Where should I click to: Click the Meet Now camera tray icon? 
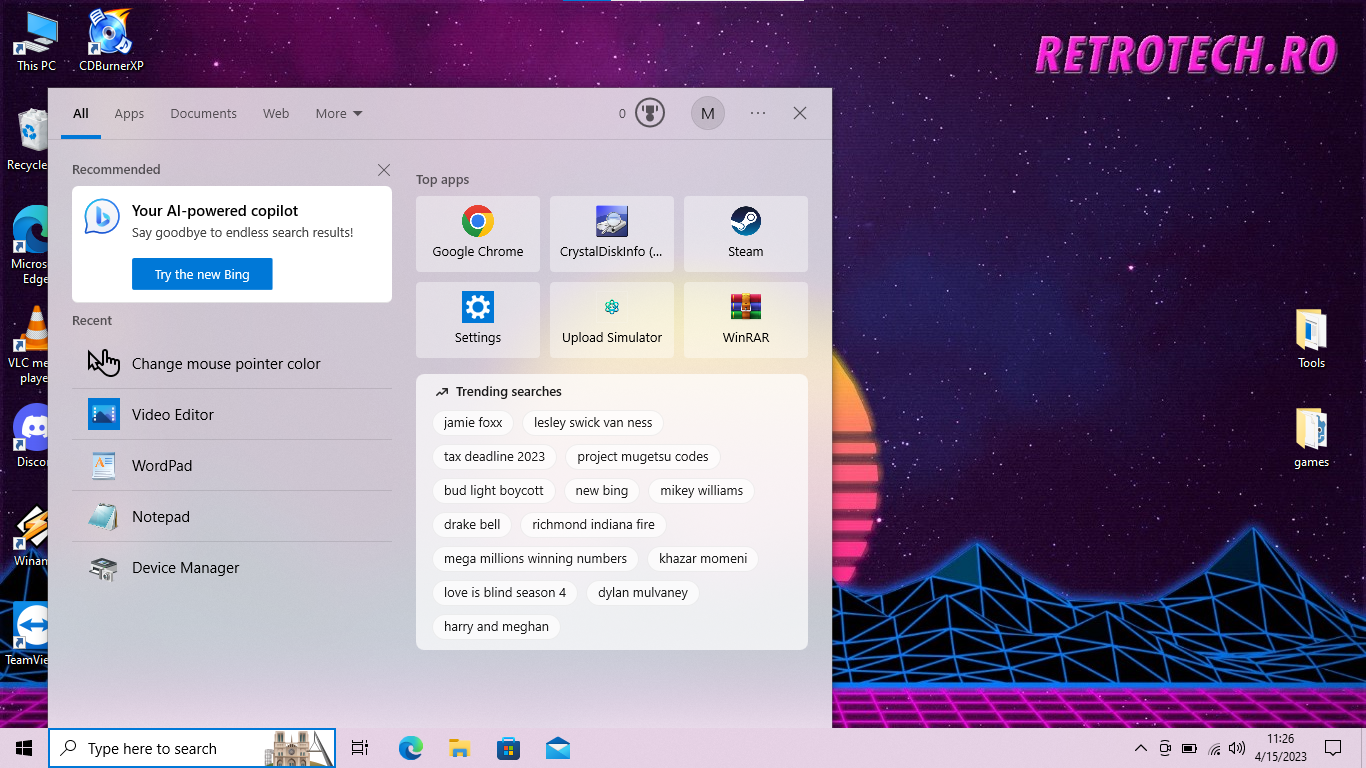click(x=1165, y=748)
